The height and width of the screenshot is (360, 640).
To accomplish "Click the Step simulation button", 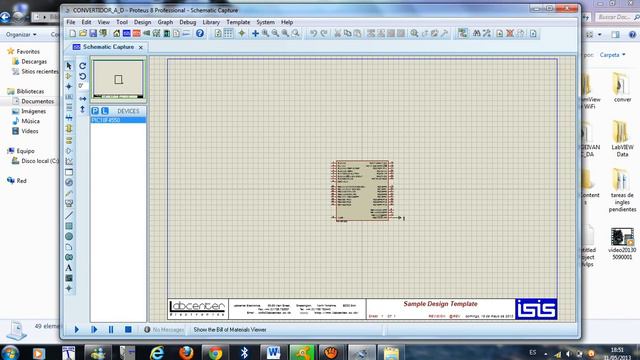I will click(x=94, y=329).
